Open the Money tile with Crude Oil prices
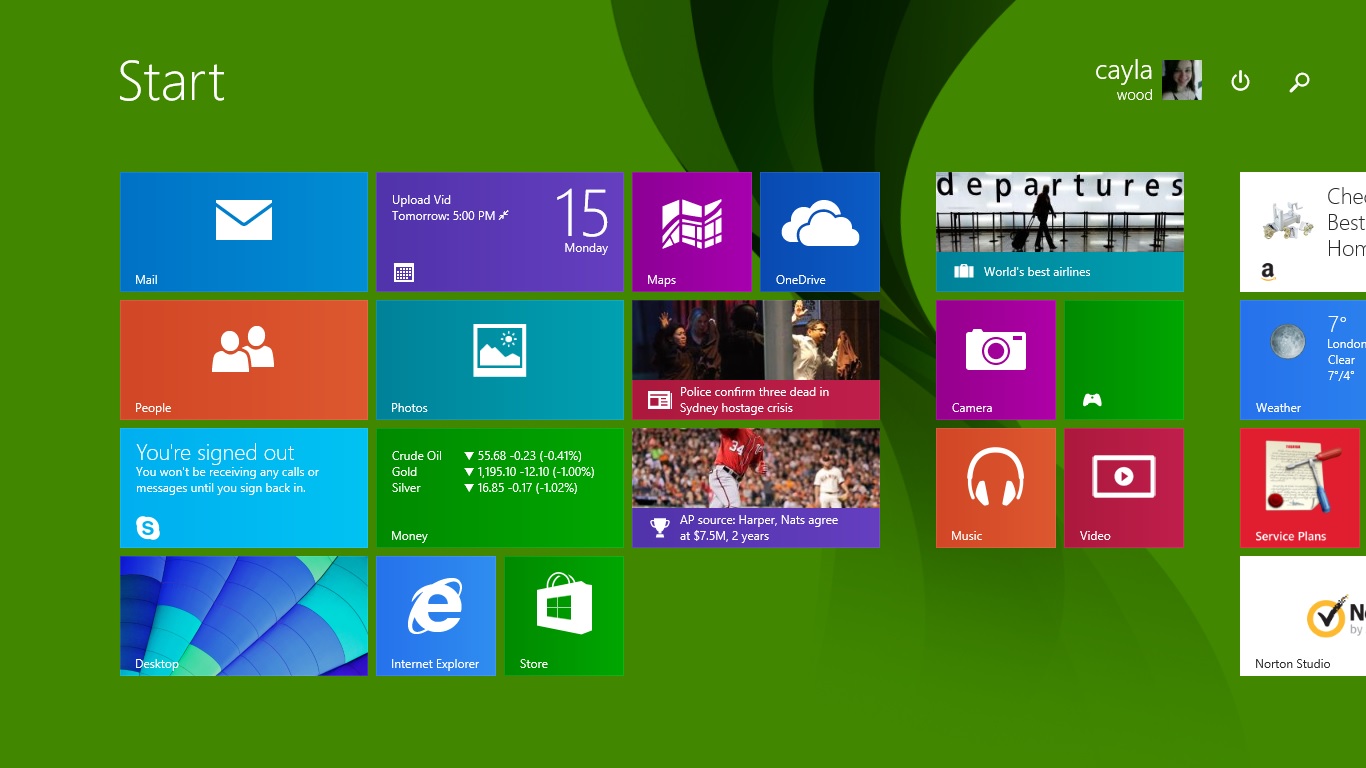Viewport: 1366px width, 768px height. [500, 488]
